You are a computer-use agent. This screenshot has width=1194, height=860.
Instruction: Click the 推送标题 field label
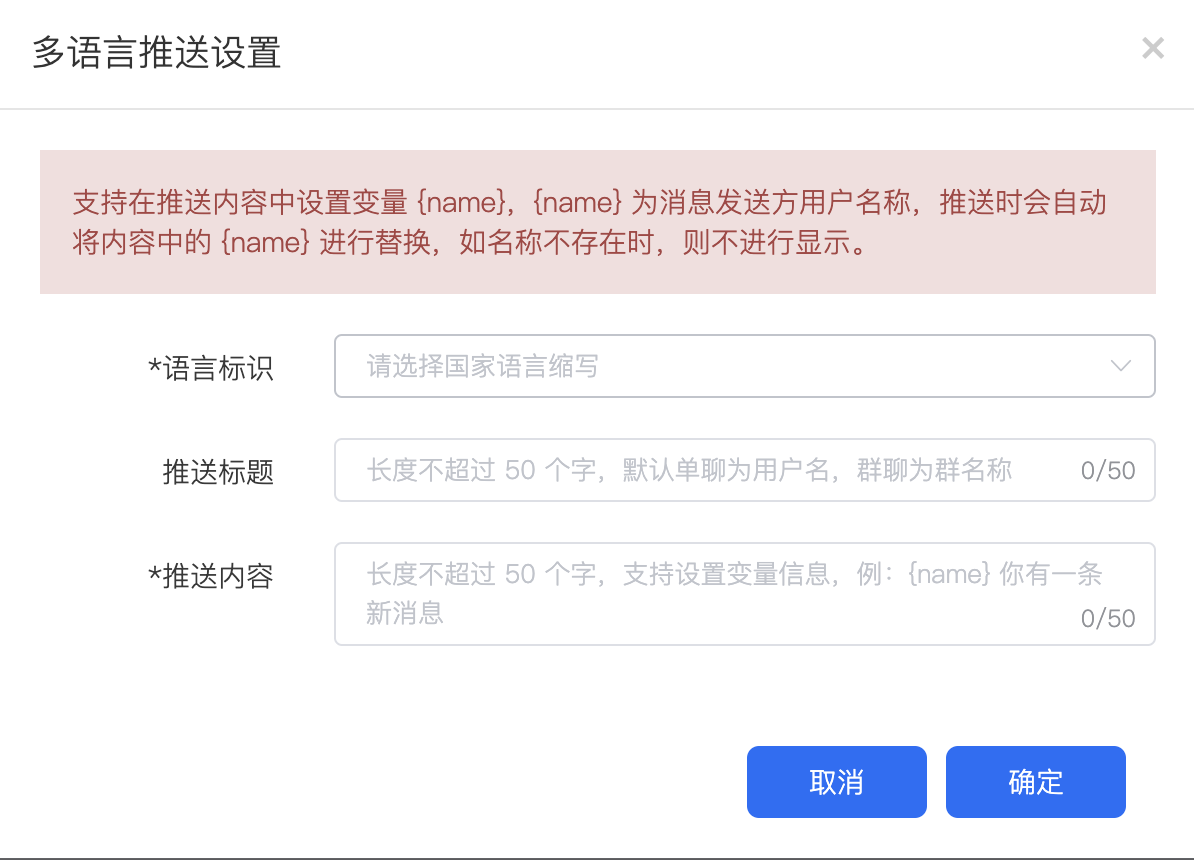click(x=218, y=472)
